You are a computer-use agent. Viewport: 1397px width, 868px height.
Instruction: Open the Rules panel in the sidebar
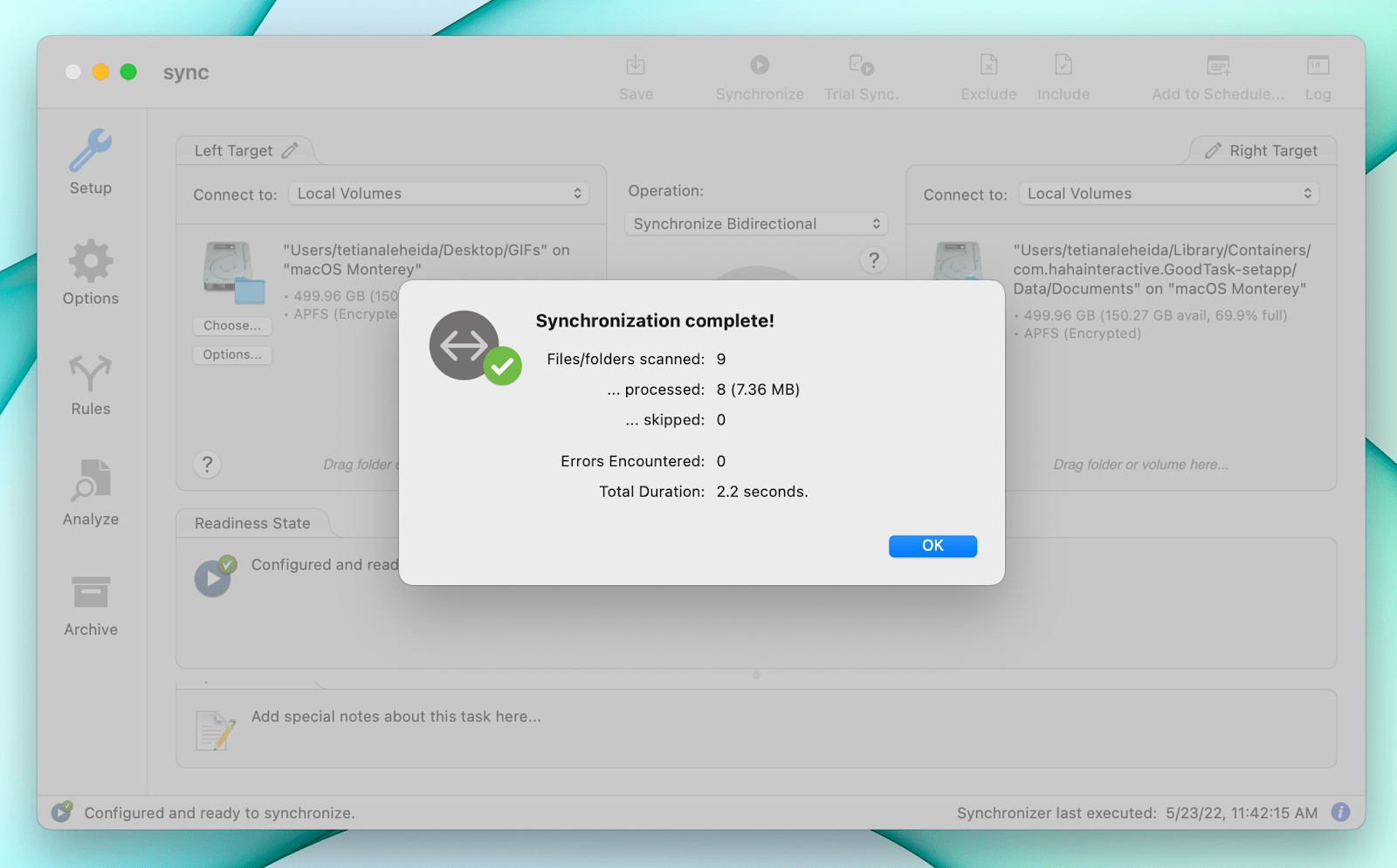click(89, 382)
